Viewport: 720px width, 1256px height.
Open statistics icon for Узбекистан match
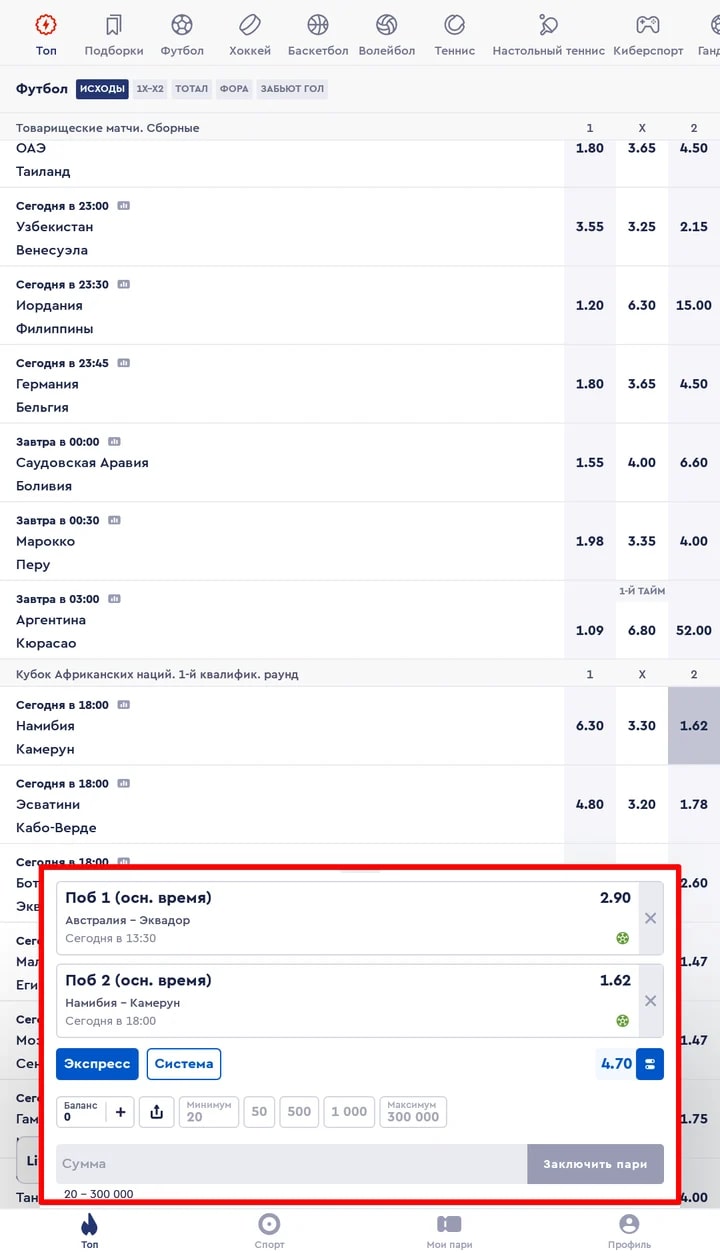coord(124,205)
